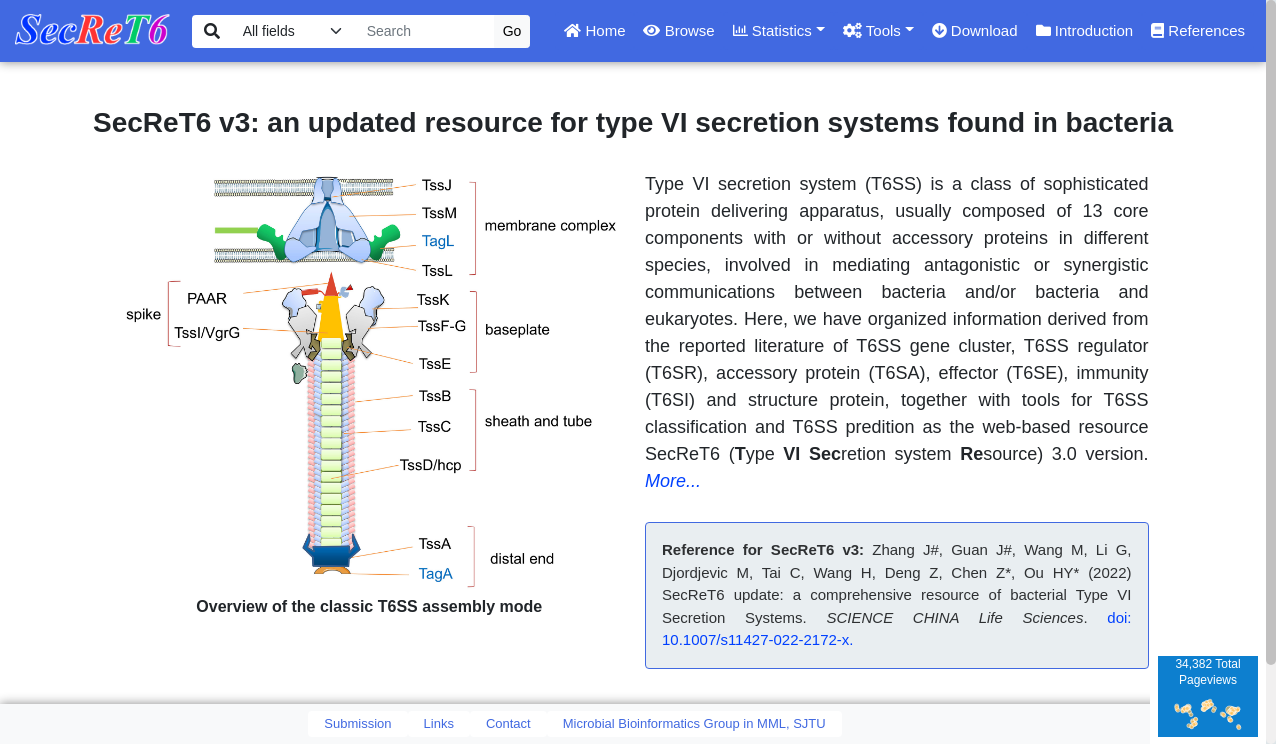Open Microbial Bioinformatics Group in MML, SJTU link
Screen dimensions: 1276x744
pos(694,723)
